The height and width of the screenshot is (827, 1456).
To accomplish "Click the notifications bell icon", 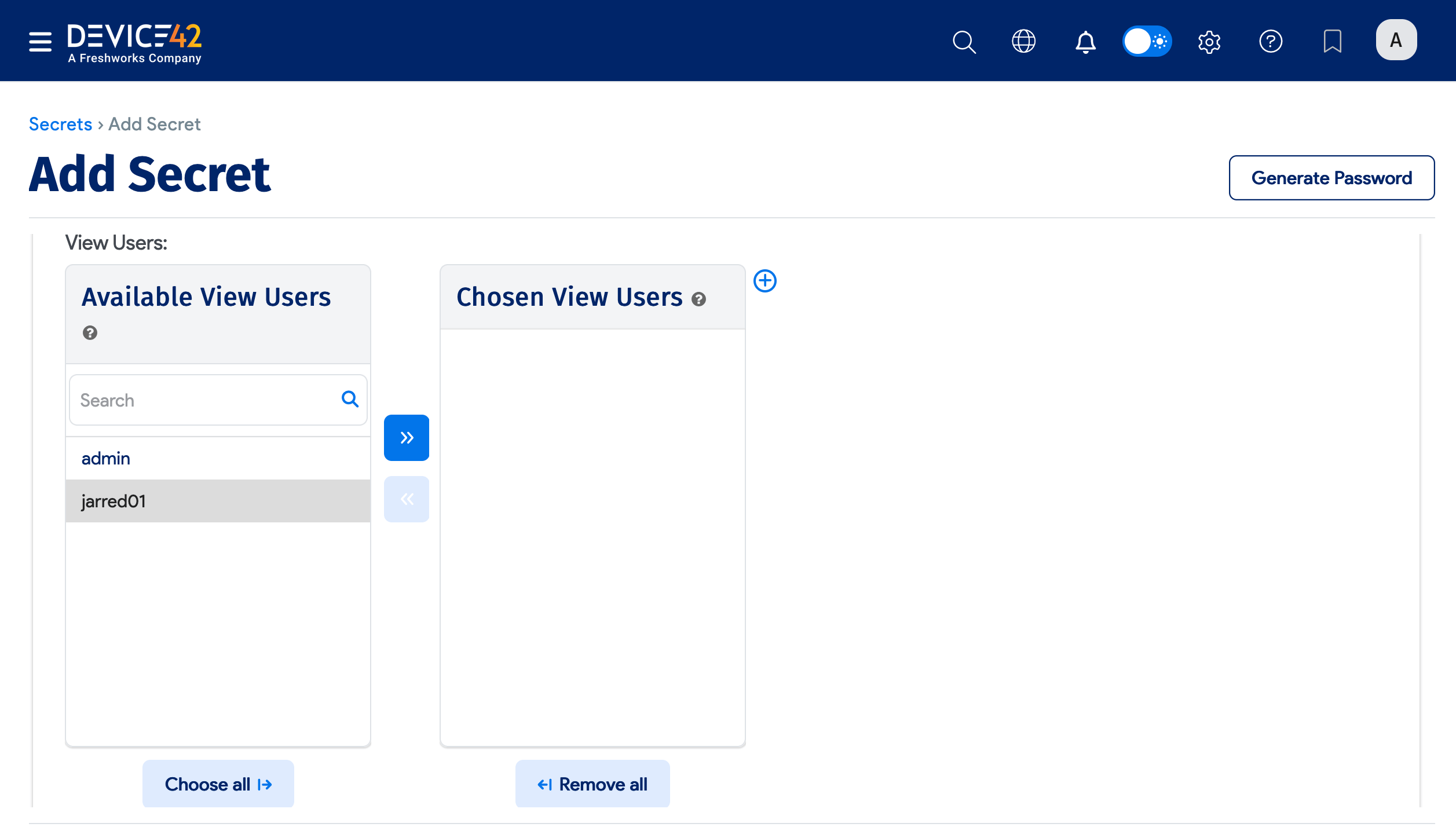I will point(1085,41).
